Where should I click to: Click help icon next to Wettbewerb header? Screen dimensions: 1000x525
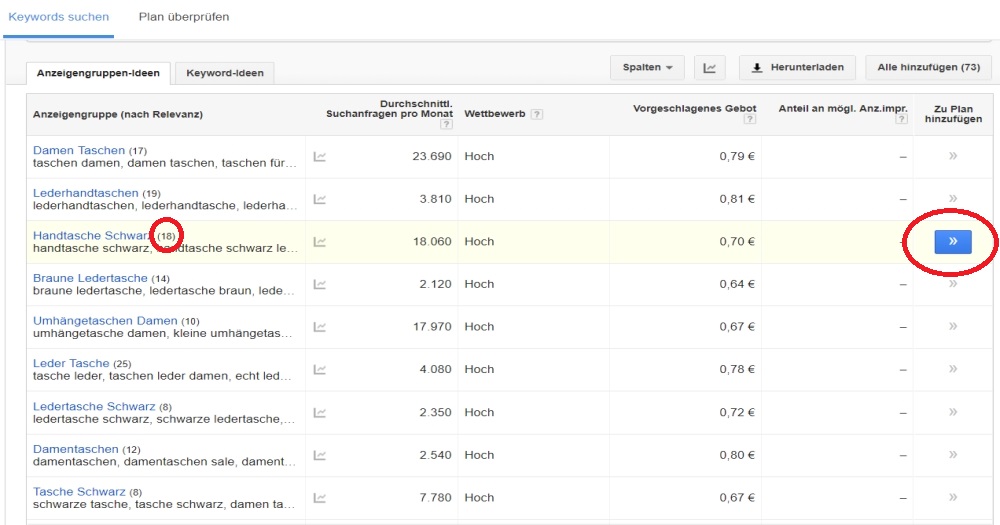tap(537, 114)
